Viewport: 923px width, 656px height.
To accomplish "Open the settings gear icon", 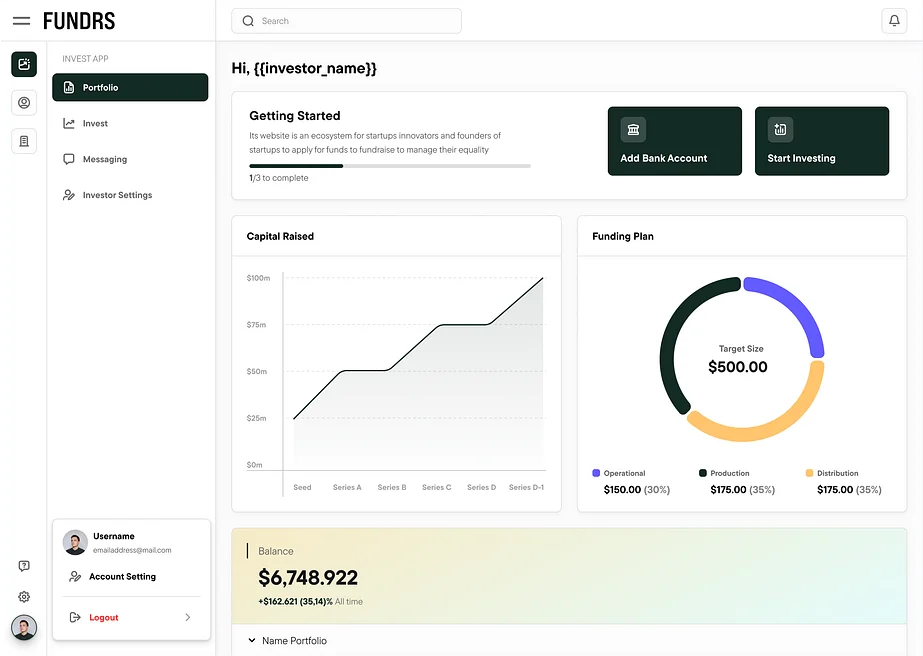I will pyautogui.click(x=24, y=597).
